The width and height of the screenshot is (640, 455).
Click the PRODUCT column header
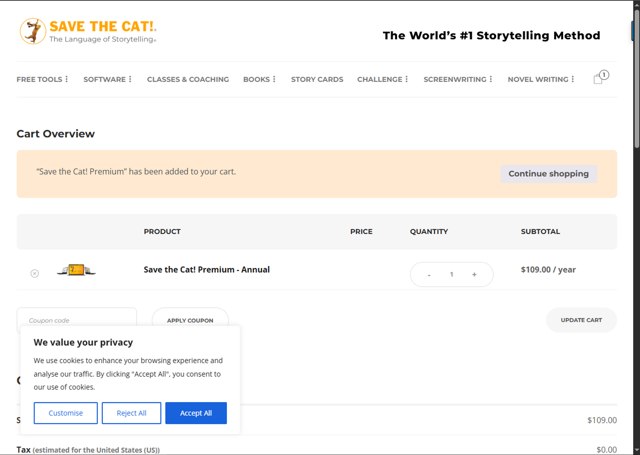click(162, 231)
